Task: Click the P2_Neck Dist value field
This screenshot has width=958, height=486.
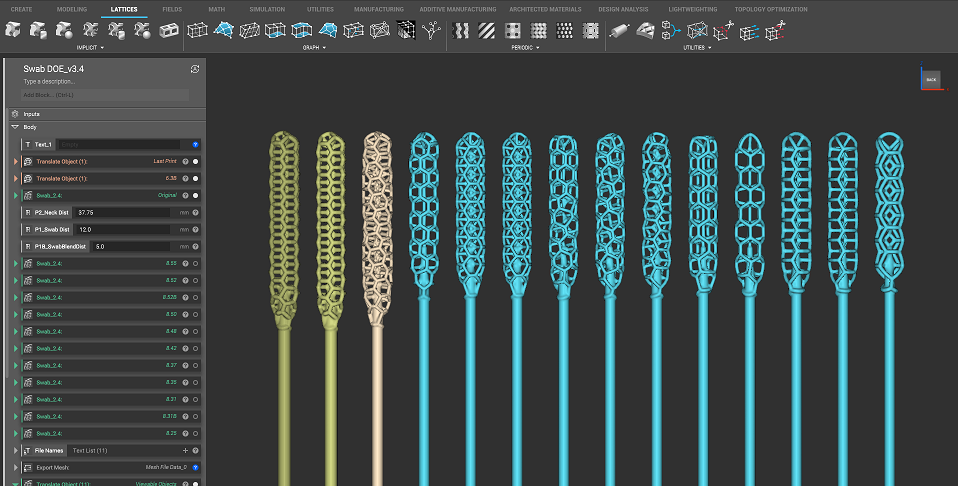Action: pyautogui.click(x=120, y=212)
